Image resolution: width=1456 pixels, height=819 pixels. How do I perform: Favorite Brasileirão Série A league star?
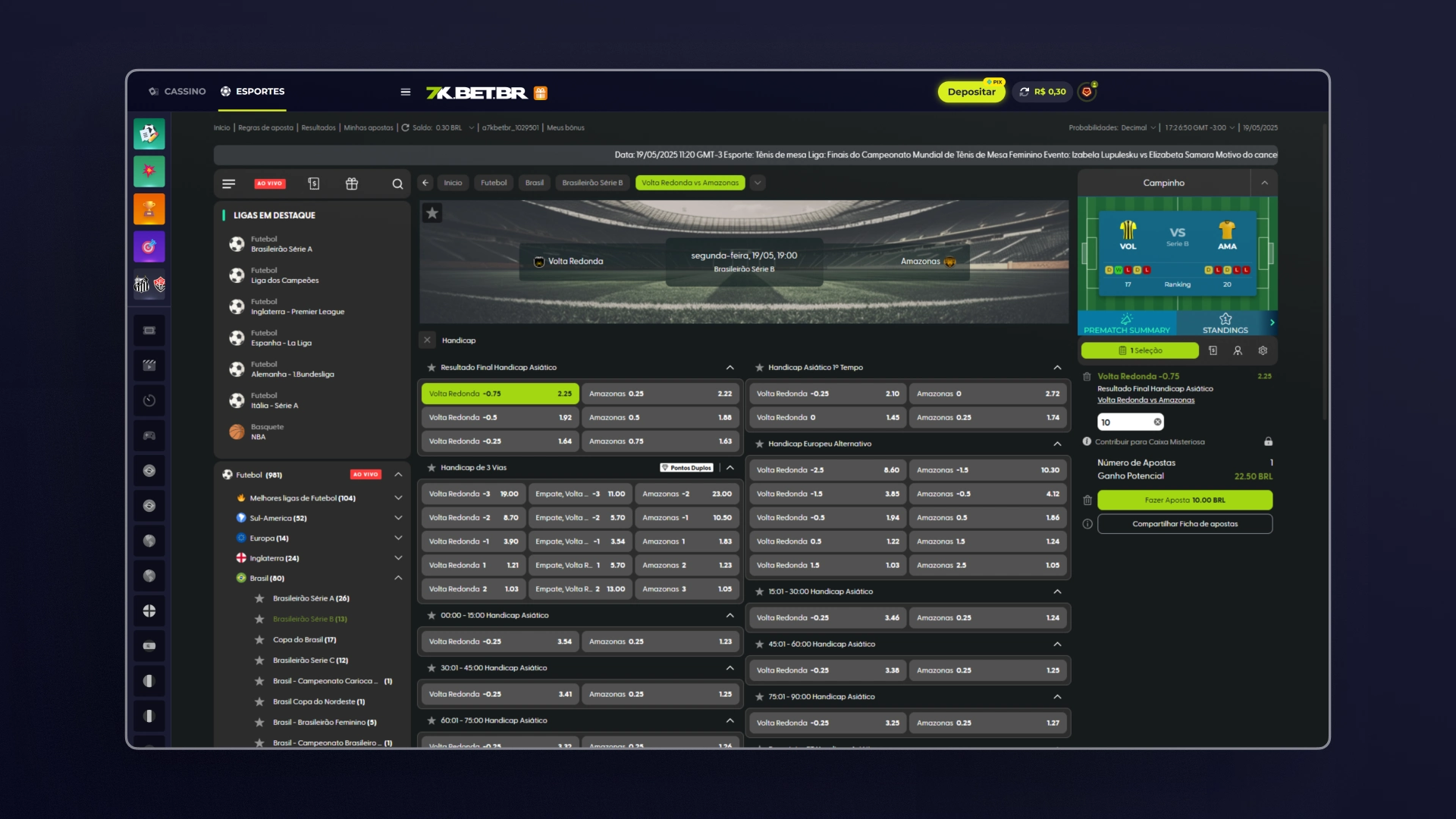coord(259,598)
